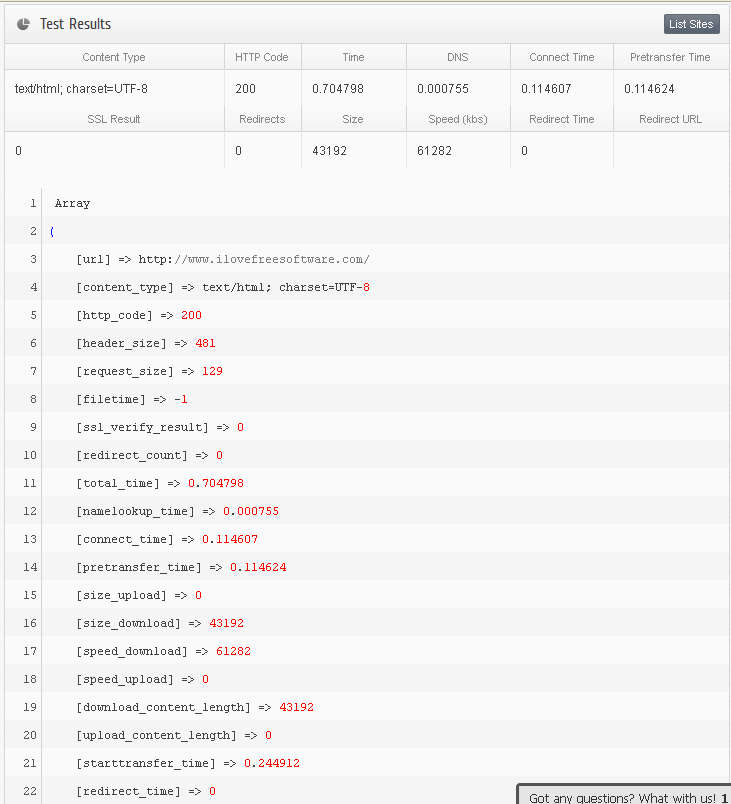Click the 'text/html; charset=UTF-8' table cell
The height and width of the screenshot is (804, 731).
click(x=81, y=89)
